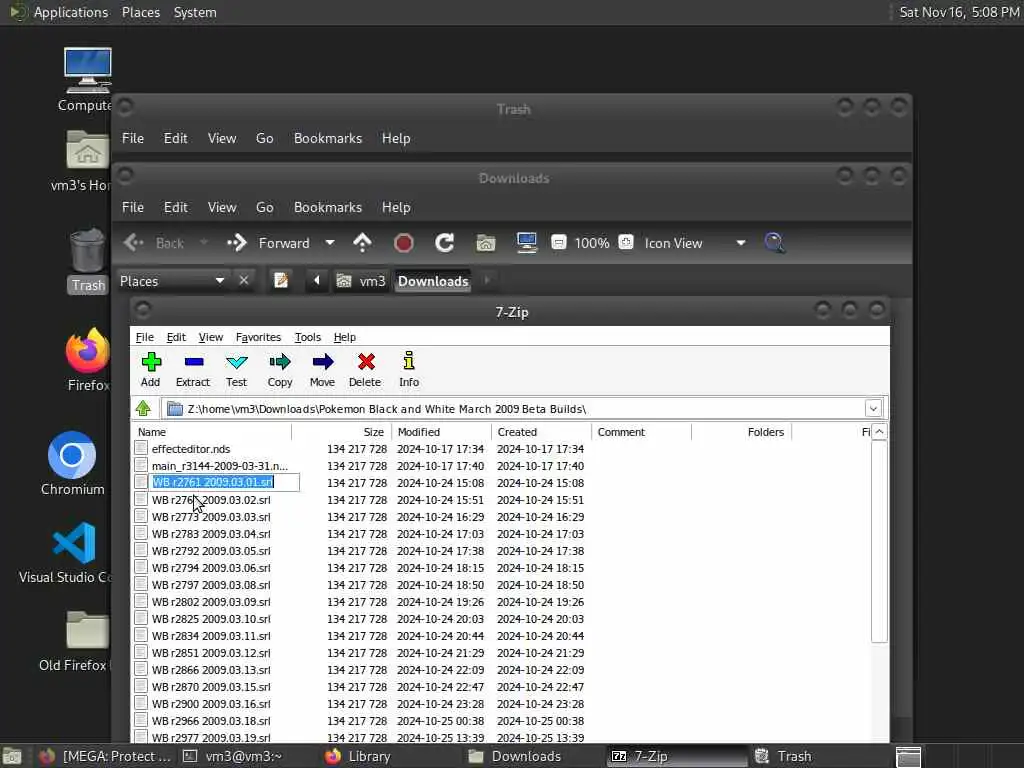Switch to MEGA Firefox window in taskbar
Viewport: 1024px width, 768px height.
tap(105, 756)
